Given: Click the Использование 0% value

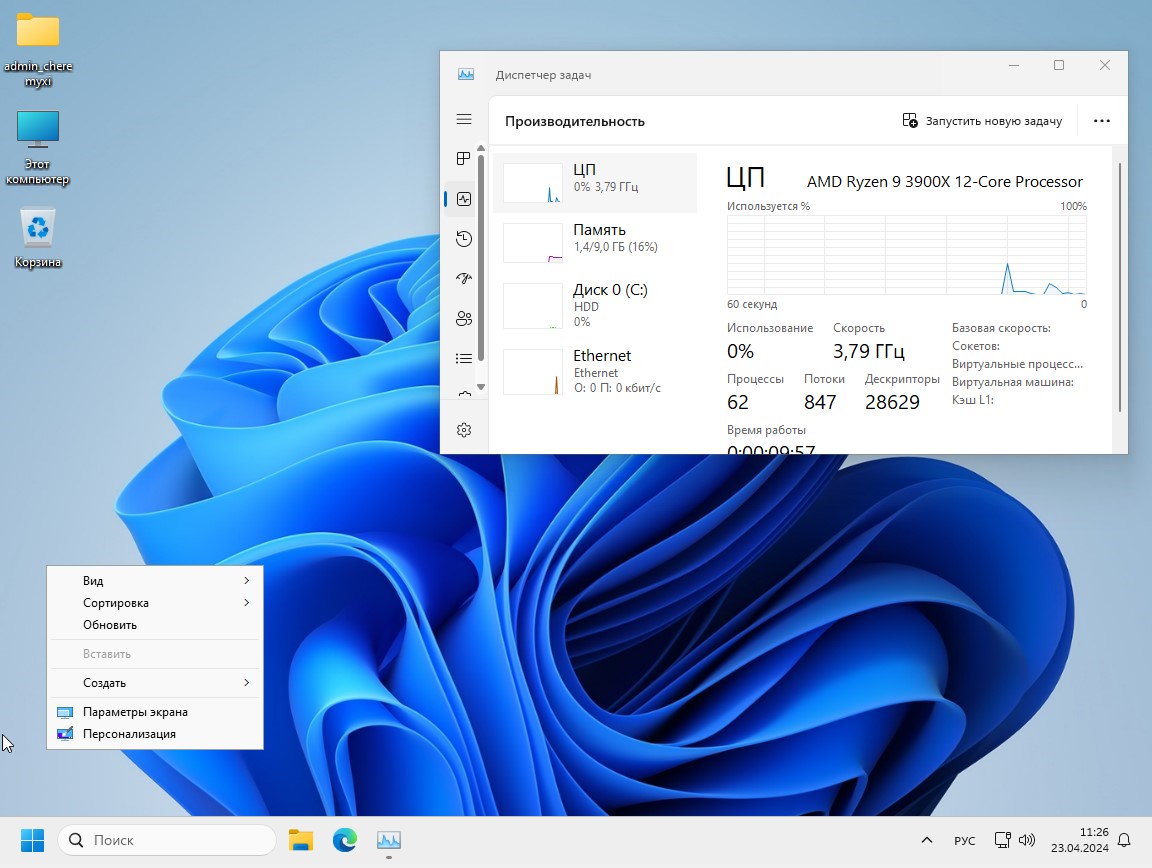Looking at the screenshot, I should coord(740,351).
